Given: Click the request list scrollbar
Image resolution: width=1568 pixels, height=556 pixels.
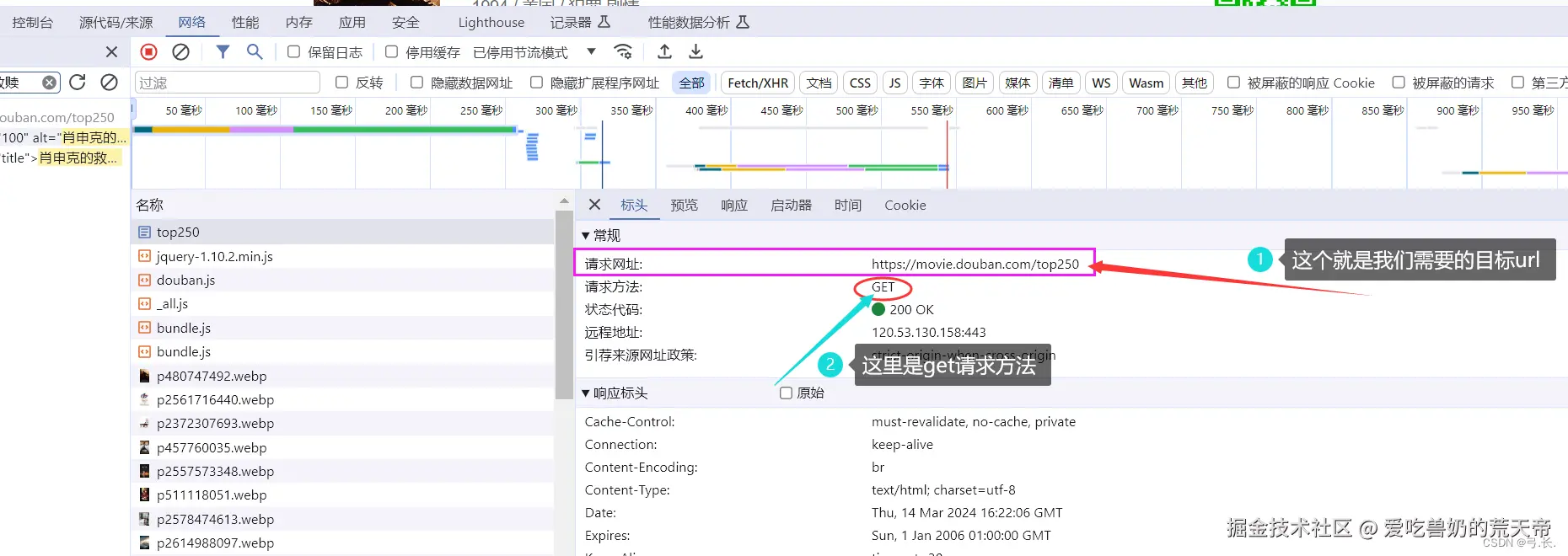Looking at the screenshot, I should [564, 303].
